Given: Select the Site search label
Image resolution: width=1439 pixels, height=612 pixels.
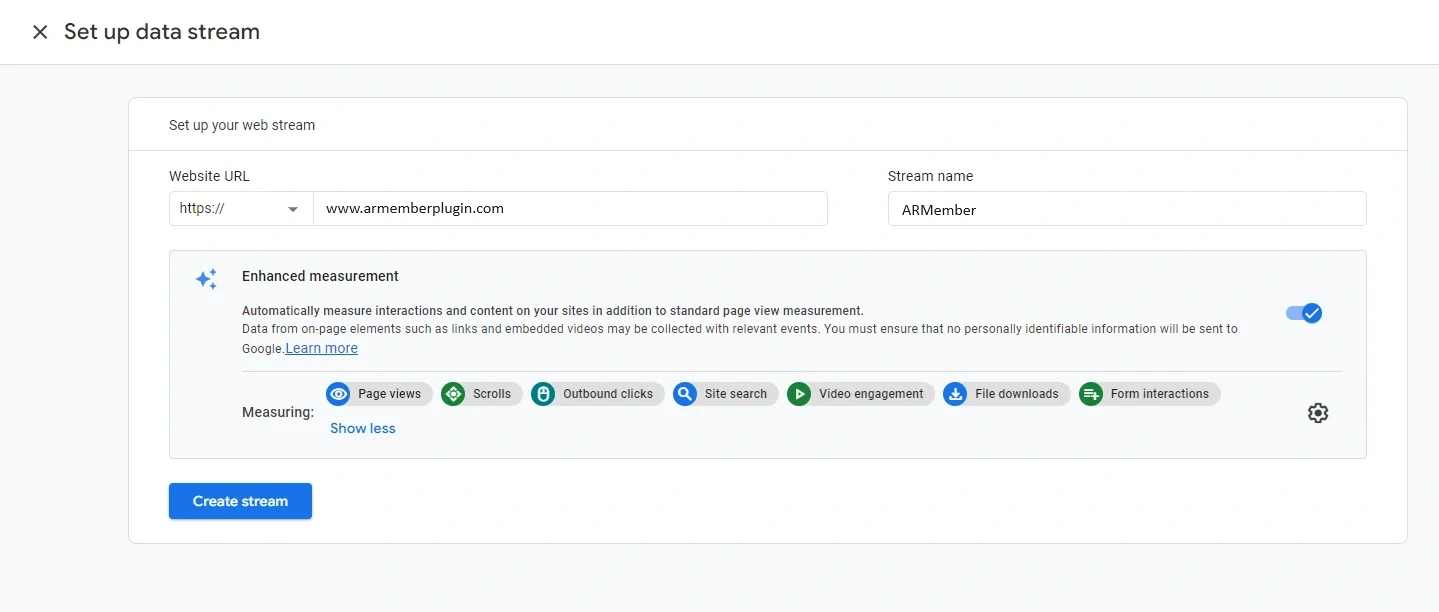Looking at the screenshot, I should tap(736, 394).
